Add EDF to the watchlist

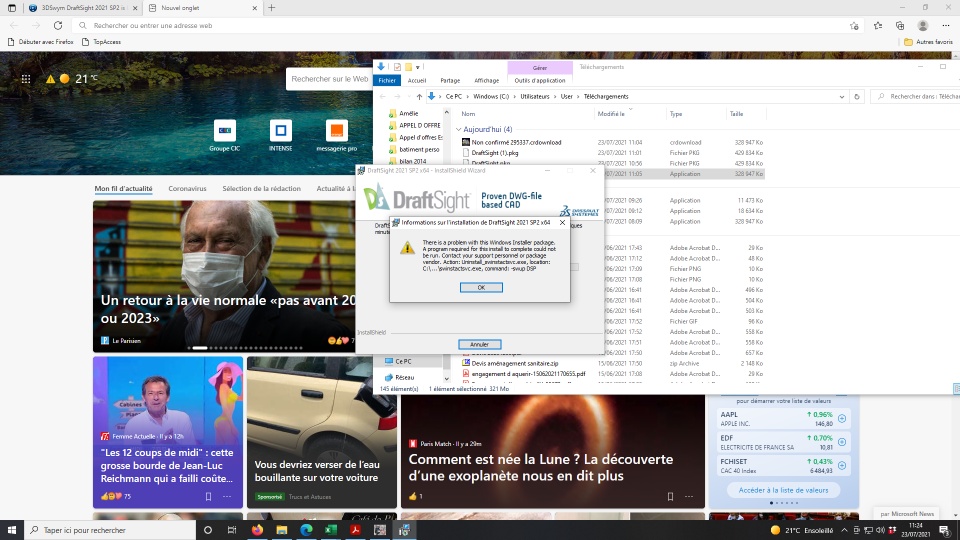tap(842, 442)
